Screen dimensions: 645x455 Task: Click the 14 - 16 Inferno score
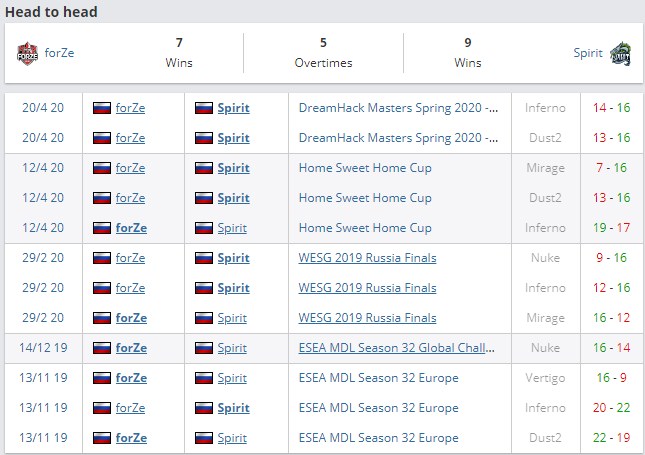tap(610, 108)
